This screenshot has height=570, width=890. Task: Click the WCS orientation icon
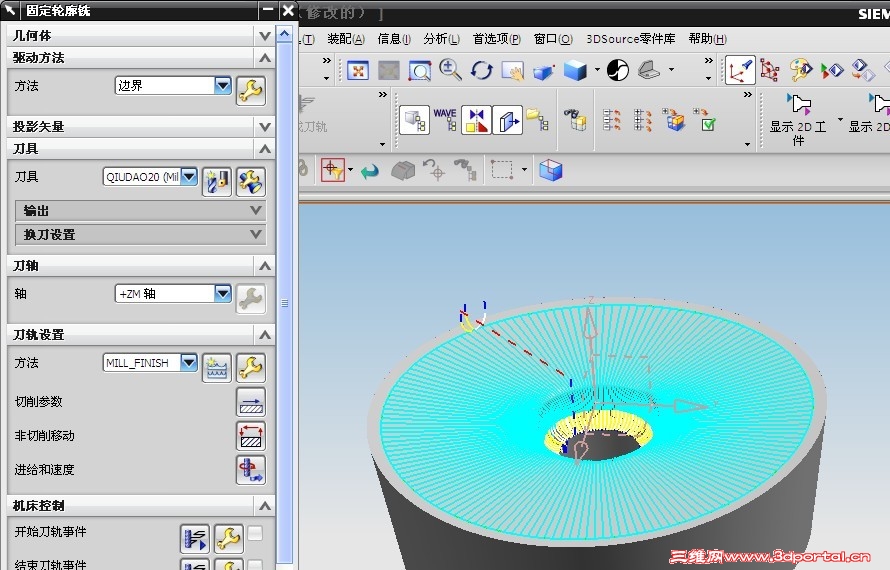740,70
